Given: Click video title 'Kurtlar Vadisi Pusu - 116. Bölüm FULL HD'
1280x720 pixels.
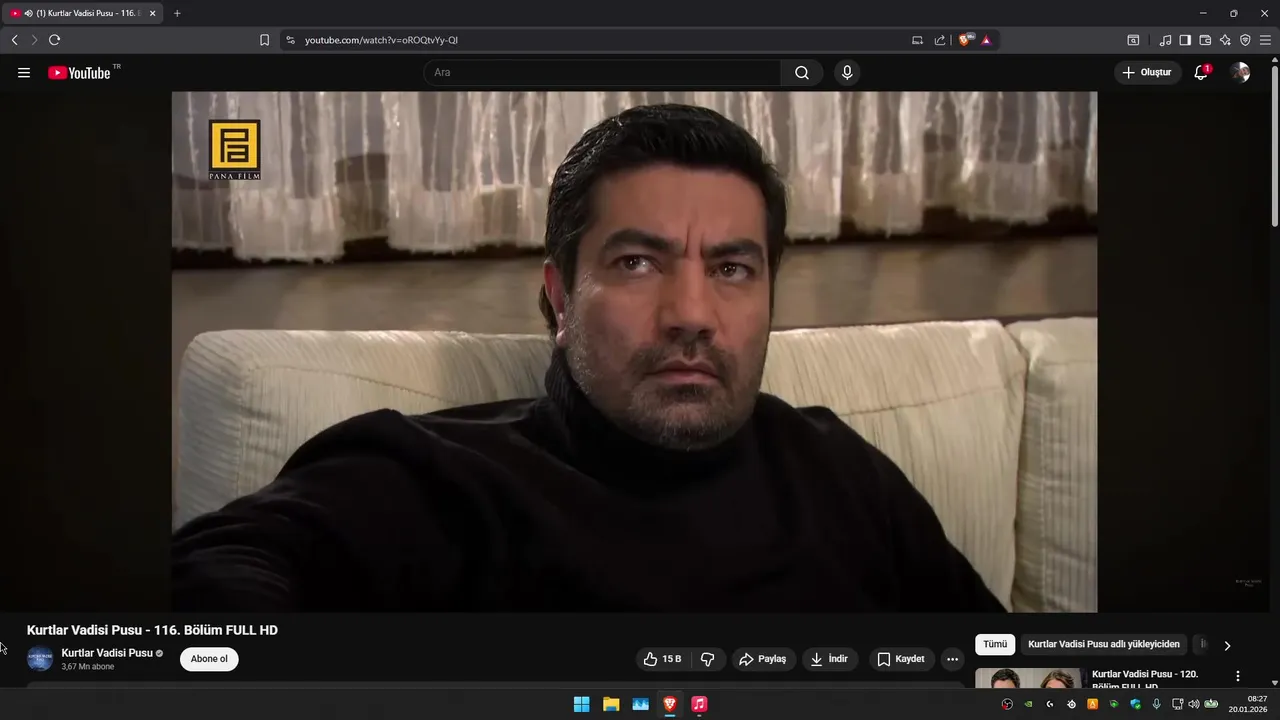Looking at the screenshot, I should click(152, 630).
